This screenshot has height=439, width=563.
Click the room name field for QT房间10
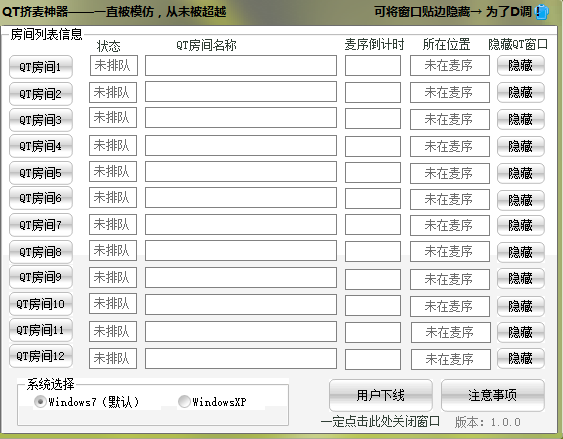click(x=241, y=304)
